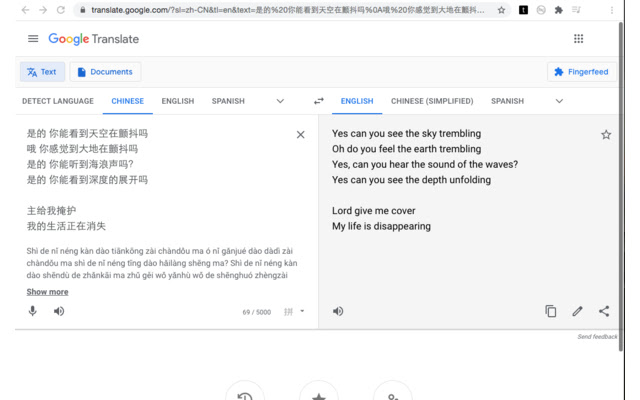Click translated line about sound of the waves
This screenshot has height=400, width=640.
(425, 164)
